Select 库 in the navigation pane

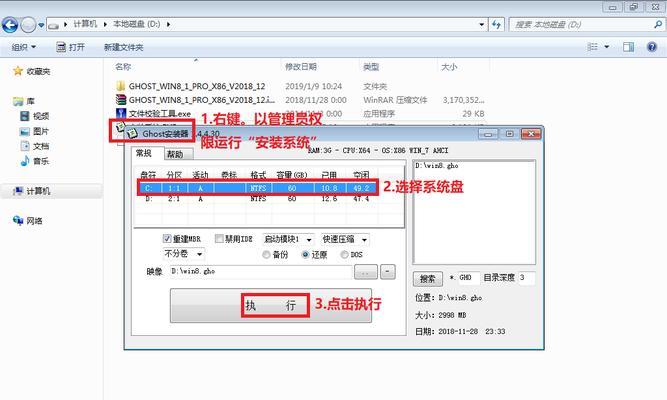point(24,101)
